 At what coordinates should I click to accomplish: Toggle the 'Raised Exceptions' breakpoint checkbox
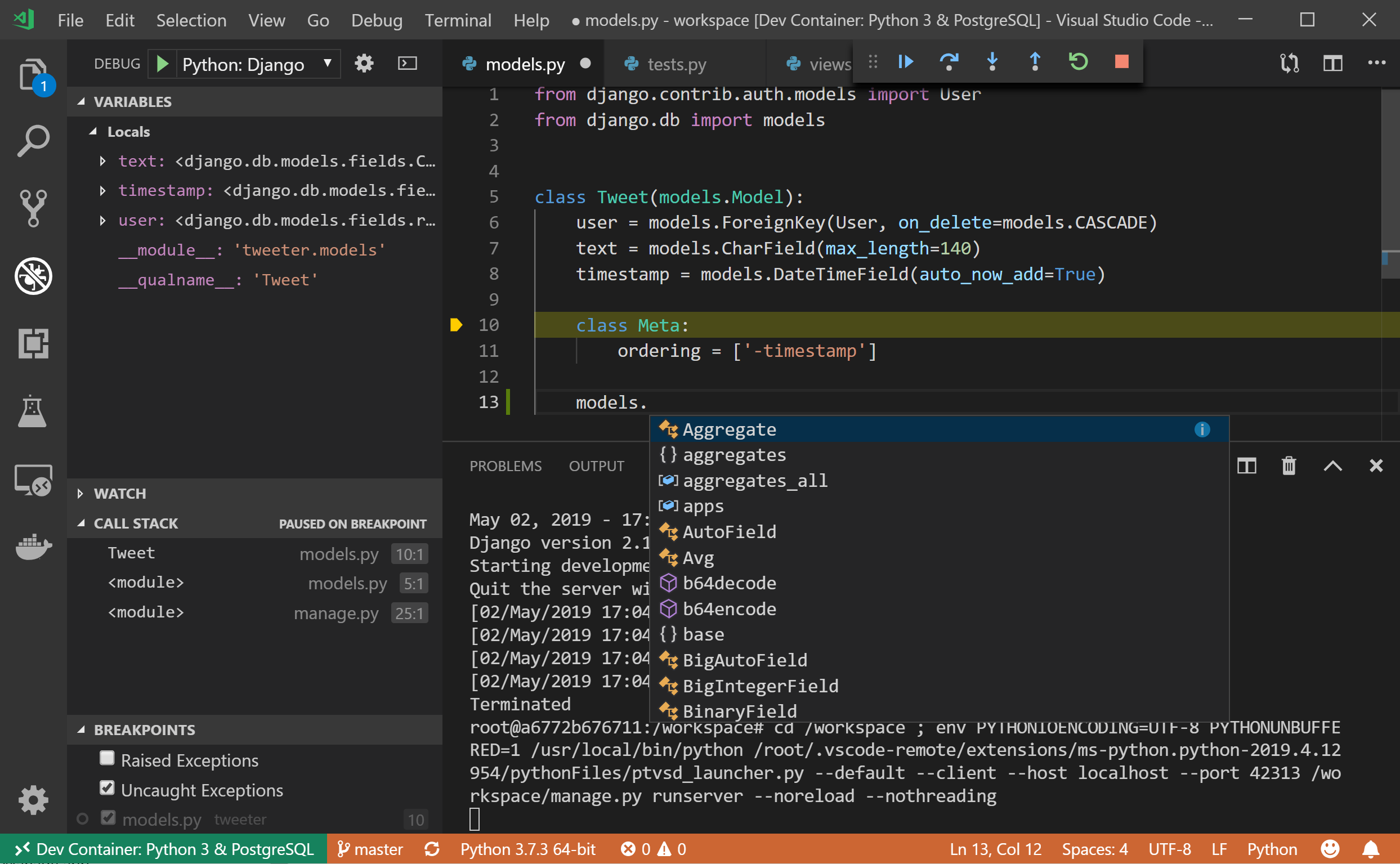point(108,760)
